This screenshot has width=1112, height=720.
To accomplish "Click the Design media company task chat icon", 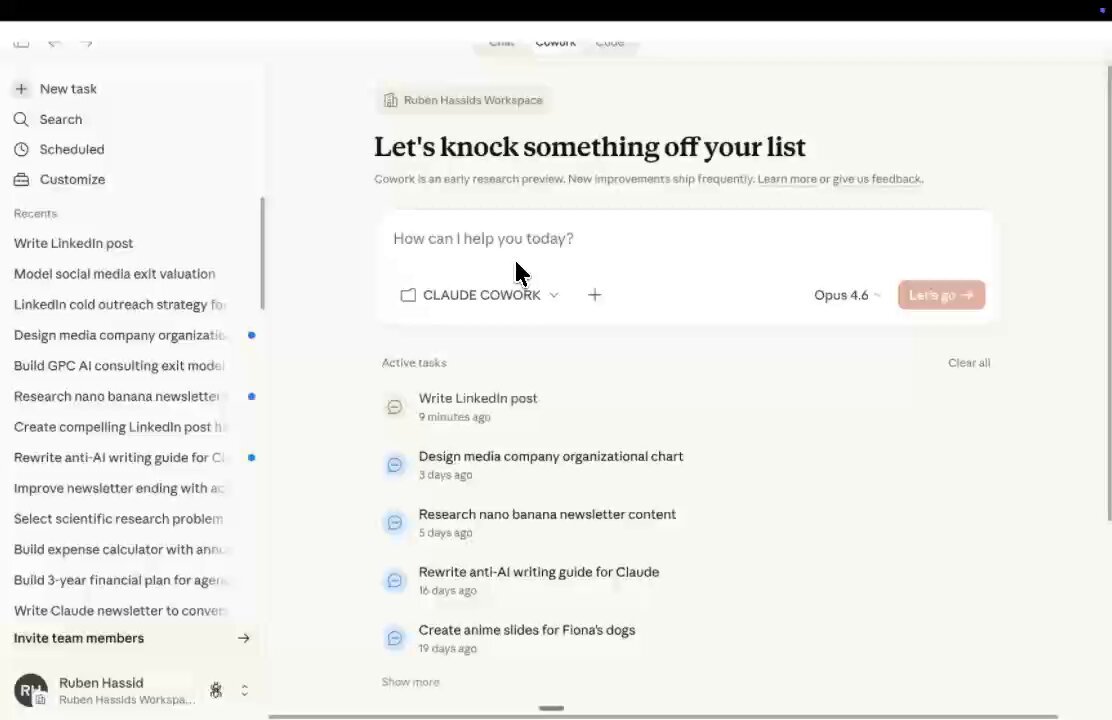I will coord(395,465).
